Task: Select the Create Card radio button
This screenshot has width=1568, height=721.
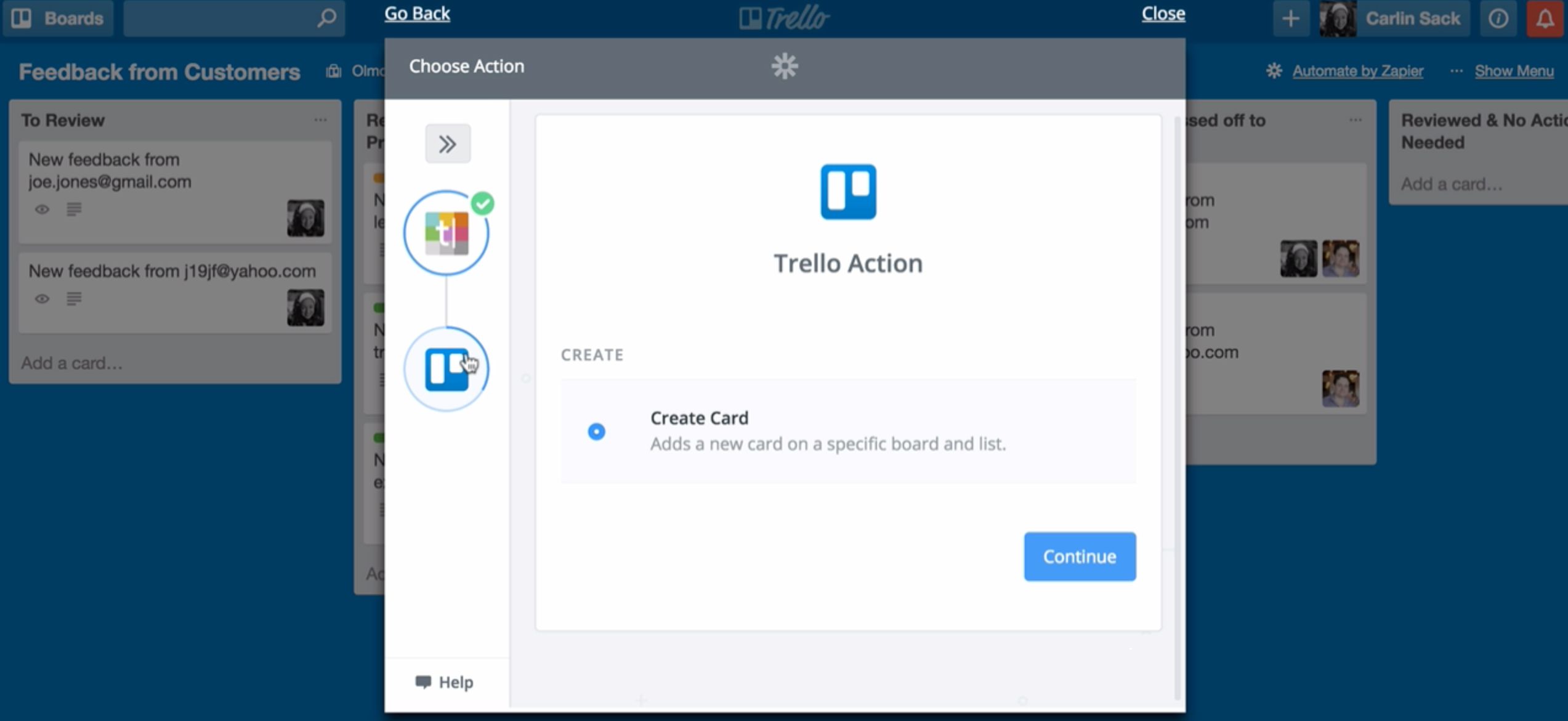Action: (x=596, y=431)
